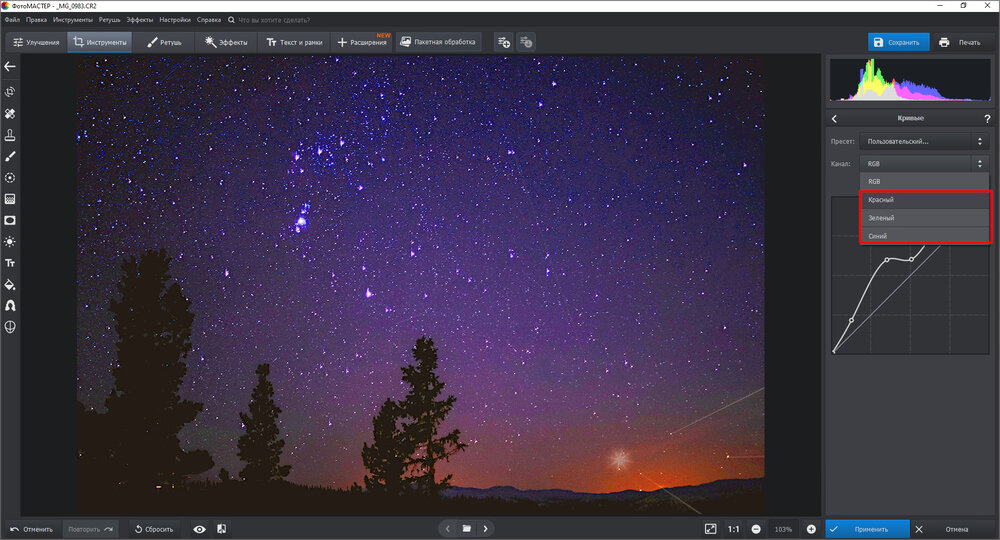The width and height of the screenshot is (1000, 540).
Task: Select the text (Tт) tool in sidebar
Action: click(10, 263)
